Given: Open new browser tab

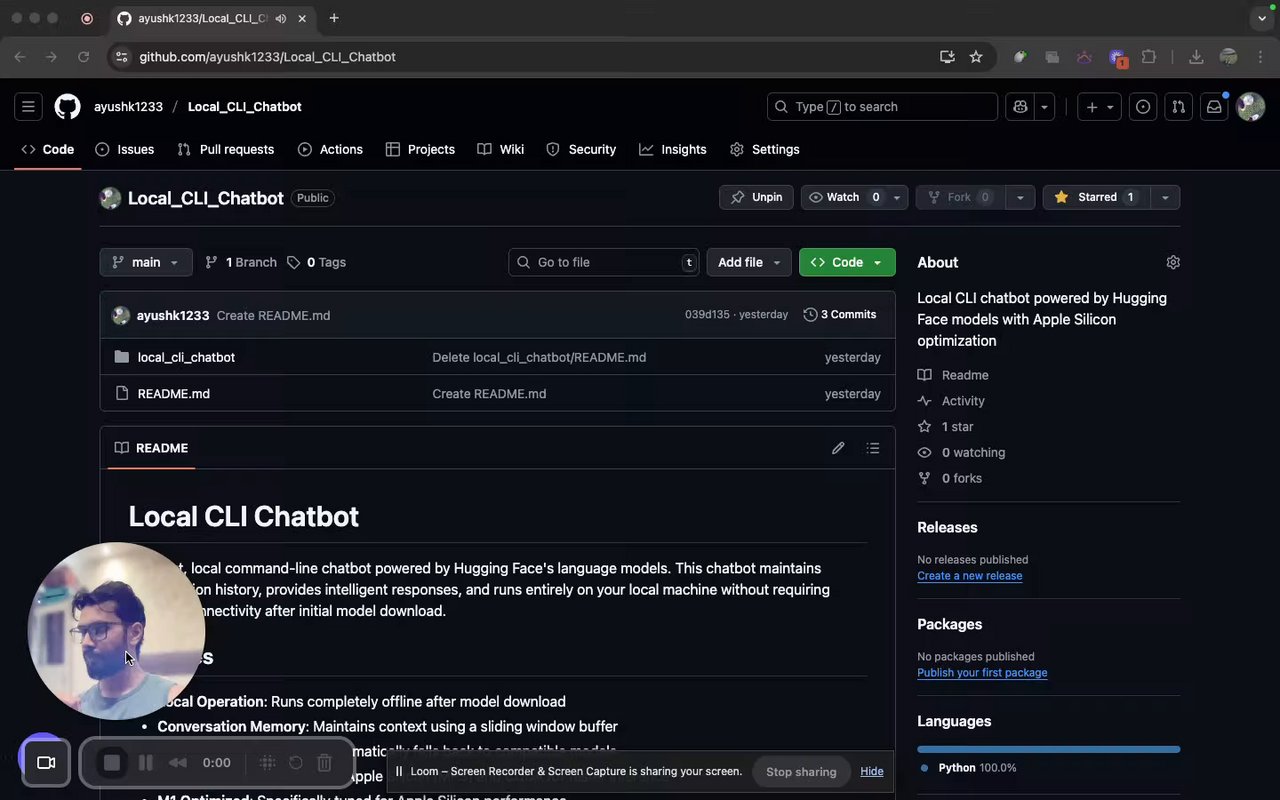Looking at the screenshot, I should coord(334,18).
